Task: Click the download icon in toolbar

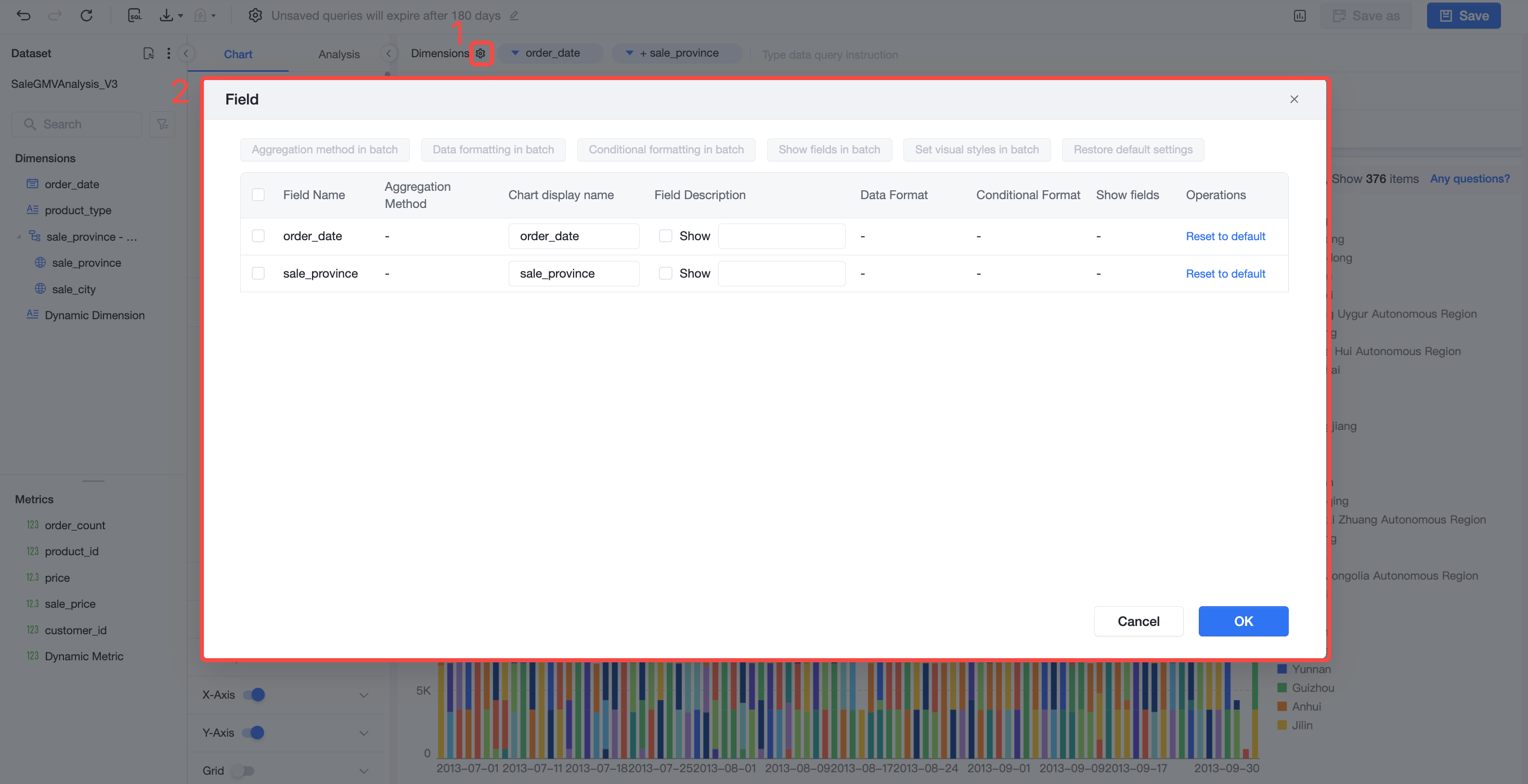Action: coord(166,16)
